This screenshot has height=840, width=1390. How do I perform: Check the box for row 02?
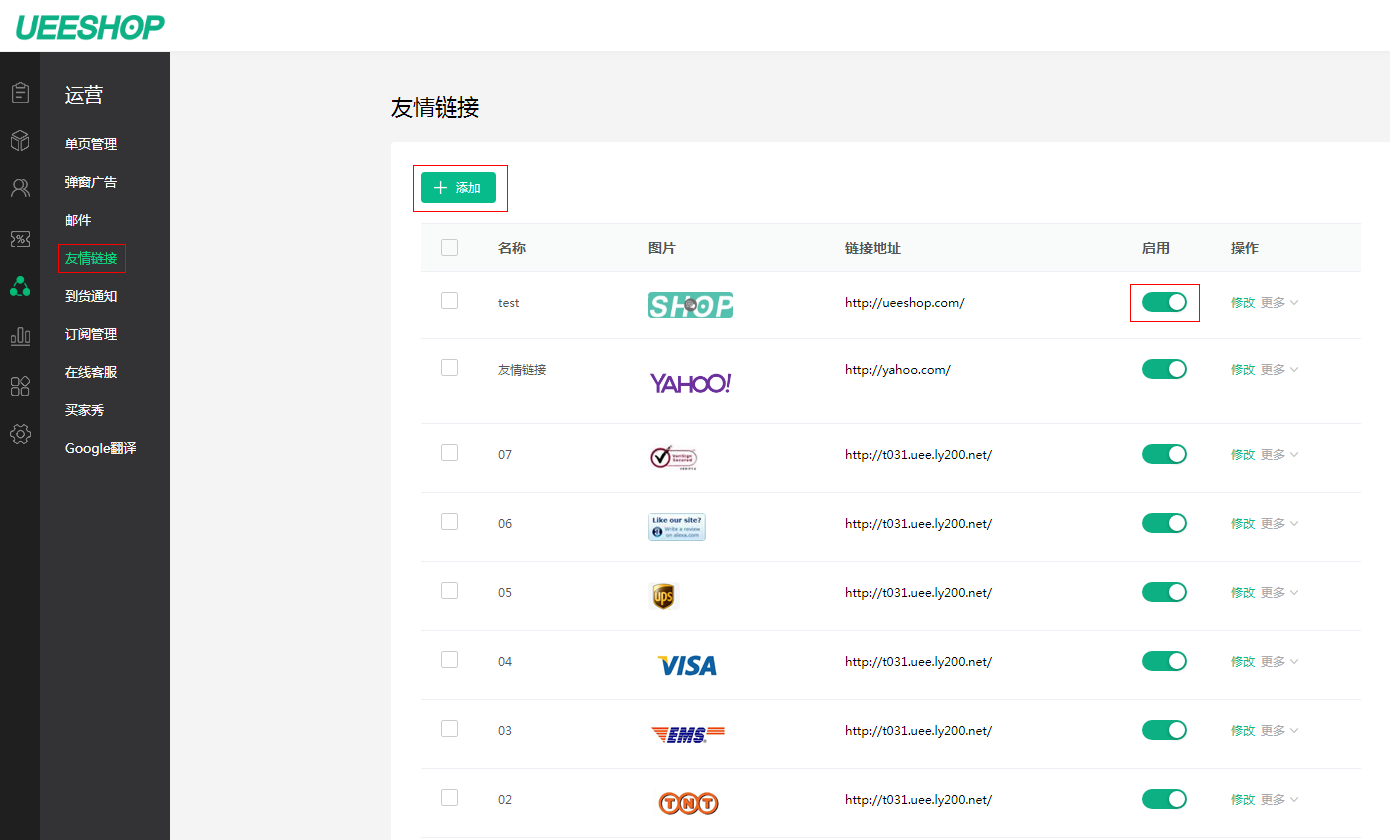(x=449, y=797)
